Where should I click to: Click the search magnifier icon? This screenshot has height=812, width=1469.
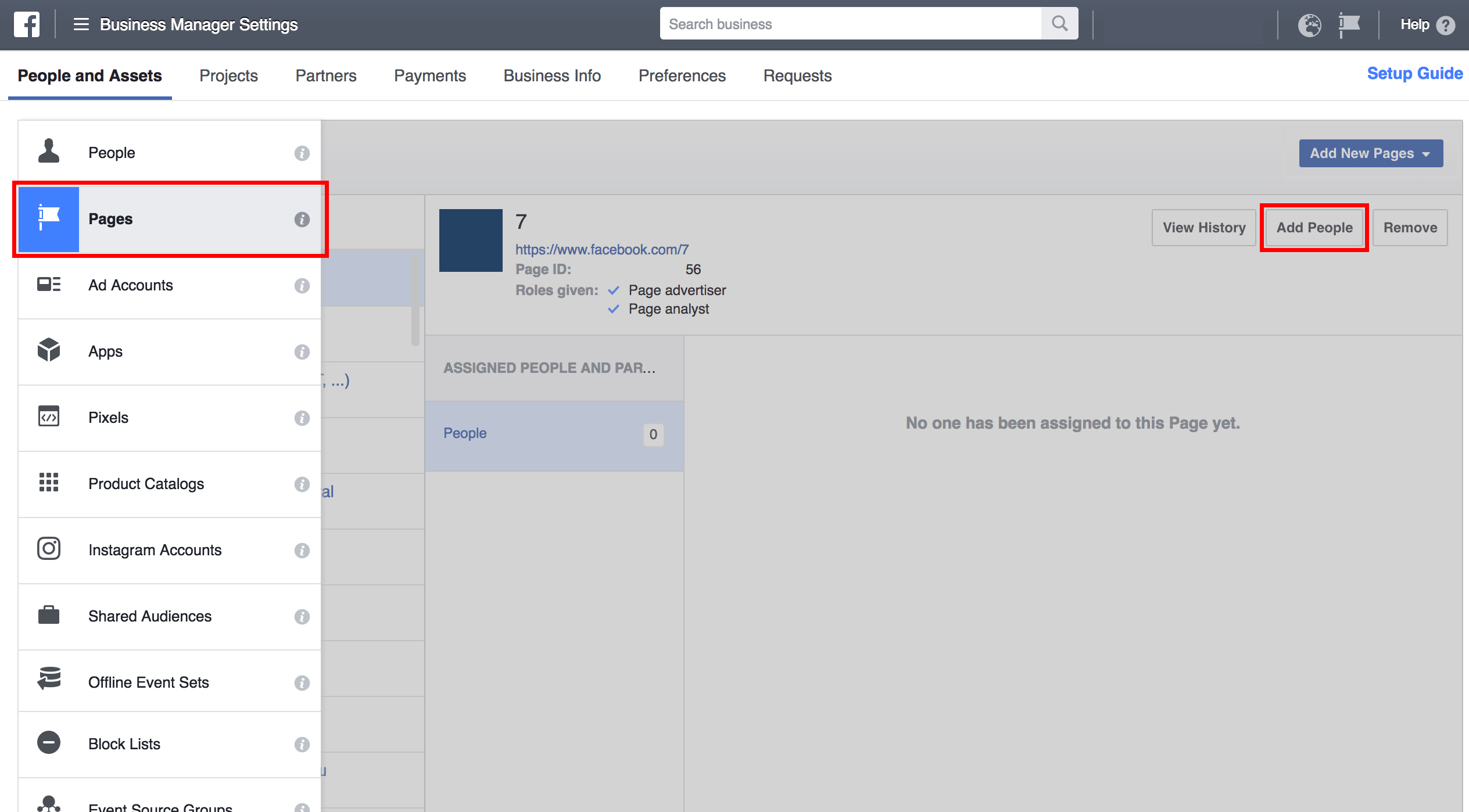point(1059,24)
